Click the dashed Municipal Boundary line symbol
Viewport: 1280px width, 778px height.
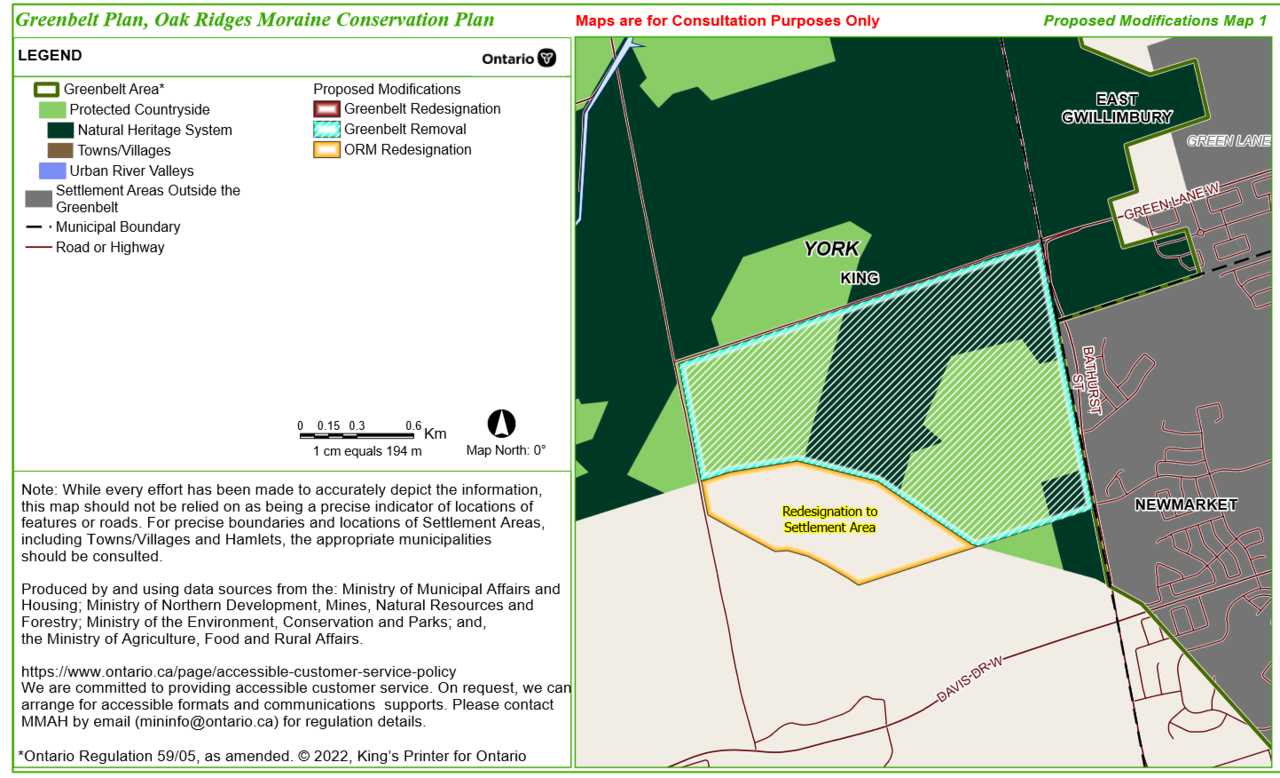(38, 227)
